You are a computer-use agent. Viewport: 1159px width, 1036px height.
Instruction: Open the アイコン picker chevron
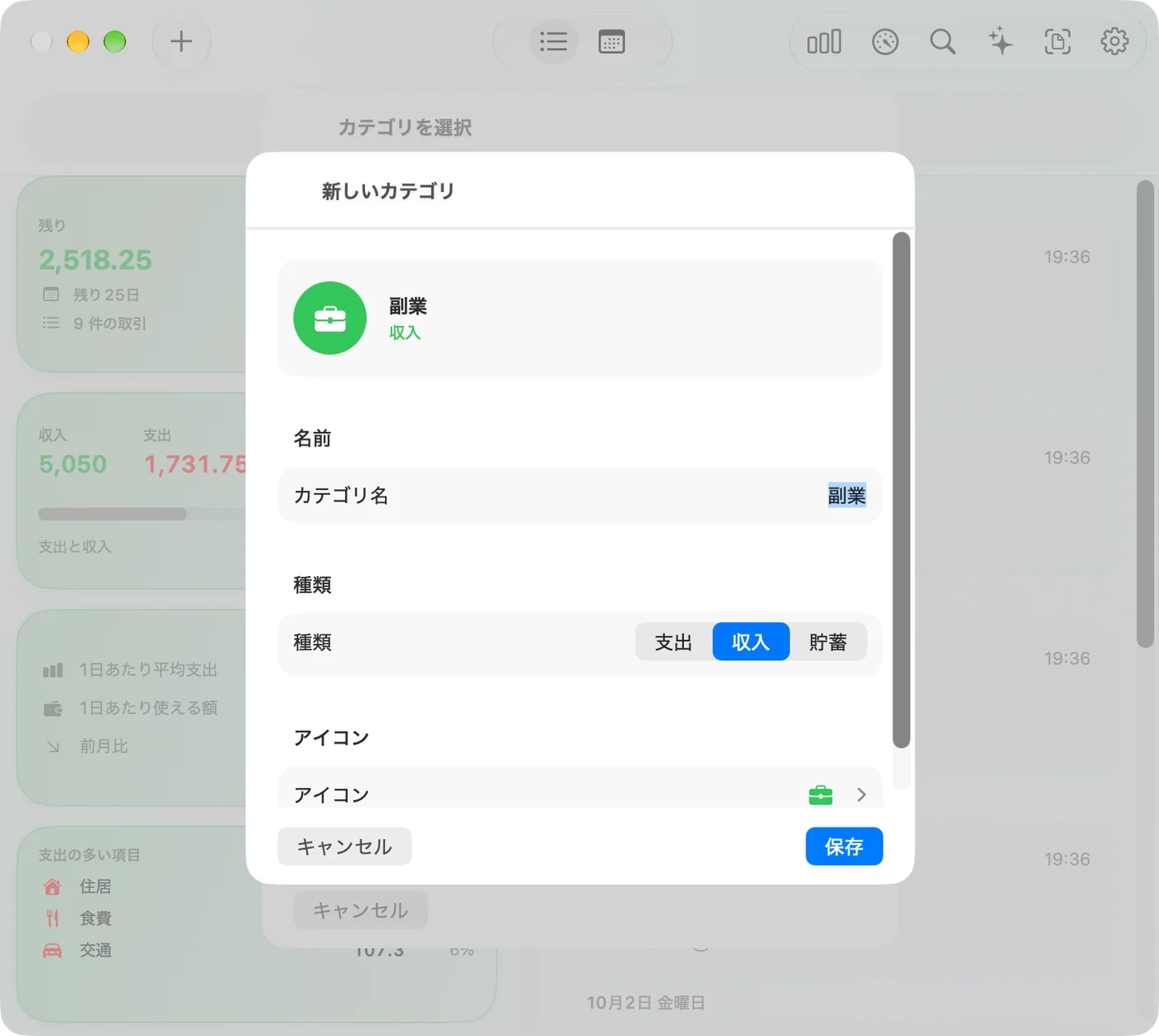(861, 794)
